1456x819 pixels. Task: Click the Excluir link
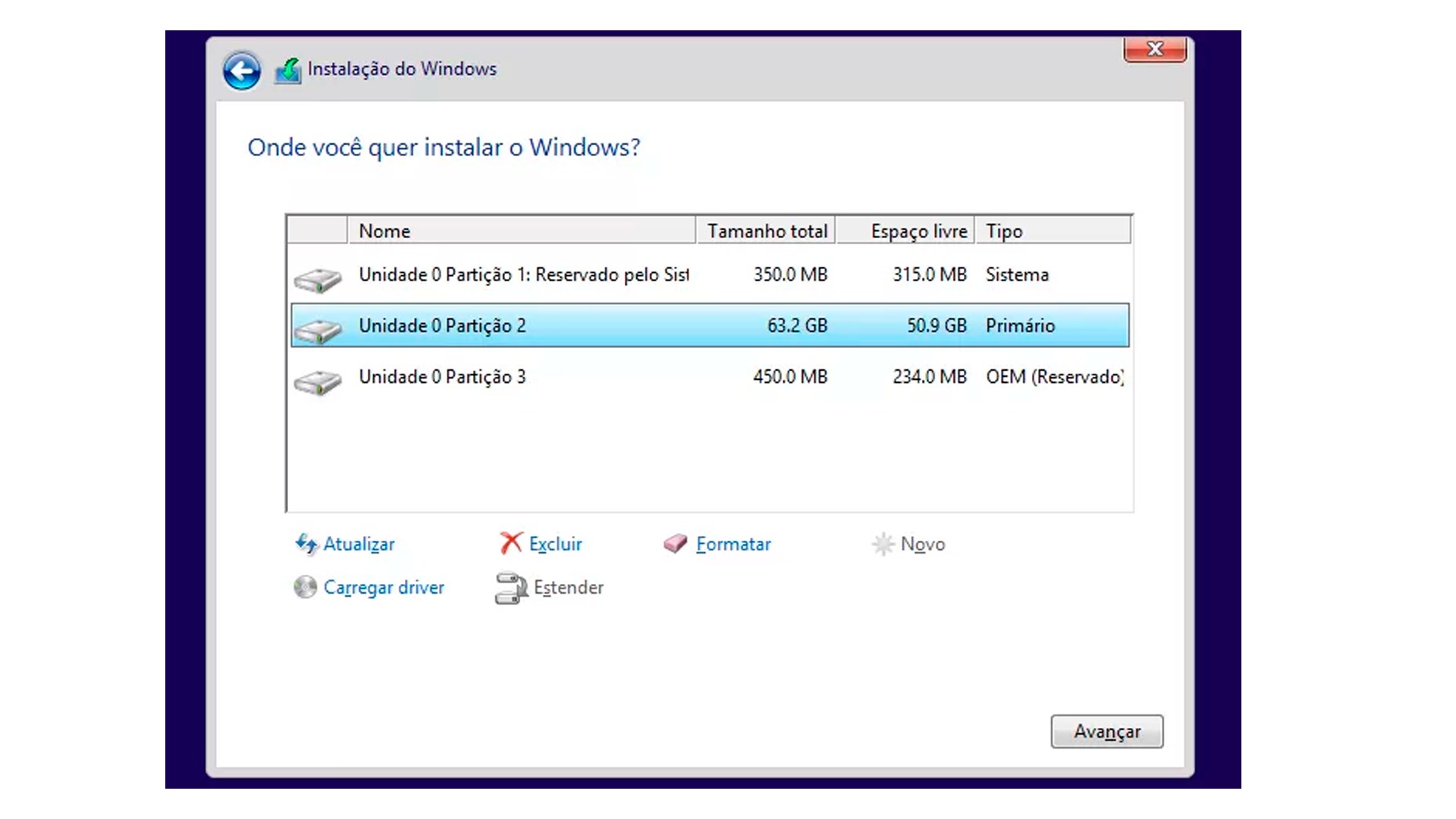[x=555, y=544]
